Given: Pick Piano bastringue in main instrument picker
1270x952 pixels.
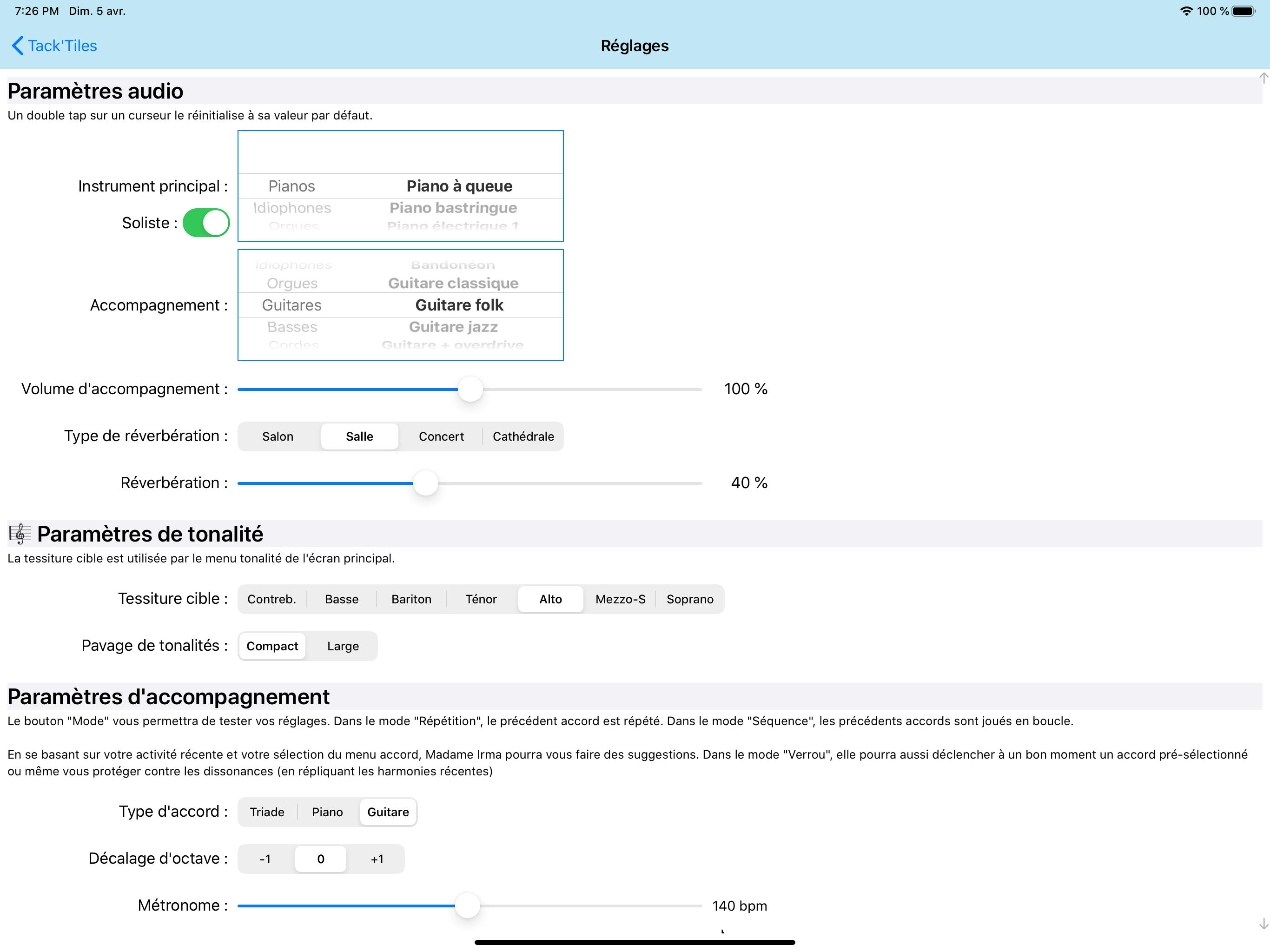Looking at the screenshot, I should tap(453, 208).
